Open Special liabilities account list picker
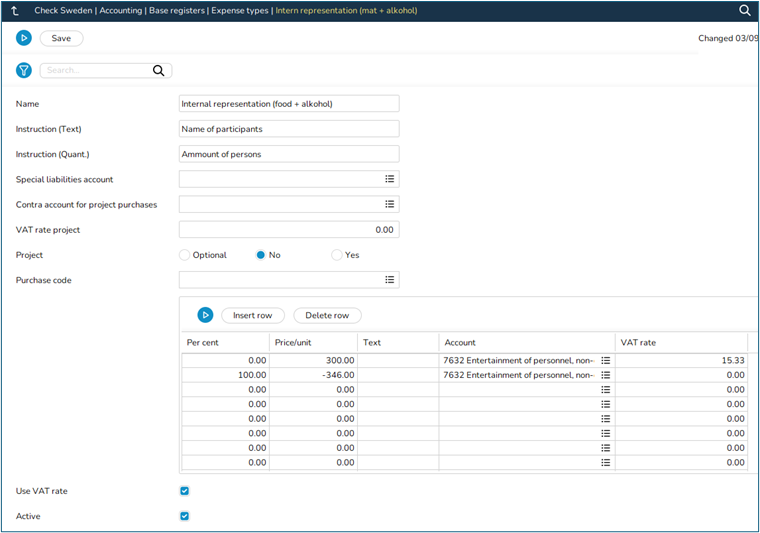The height and width of the screenshot is (533, 760). [x=390, y=180]
